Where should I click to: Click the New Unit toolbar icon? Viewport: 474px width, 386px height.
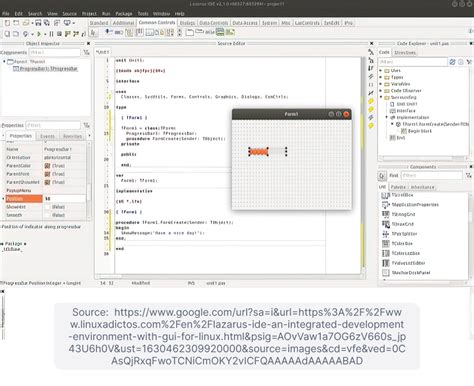7,23
